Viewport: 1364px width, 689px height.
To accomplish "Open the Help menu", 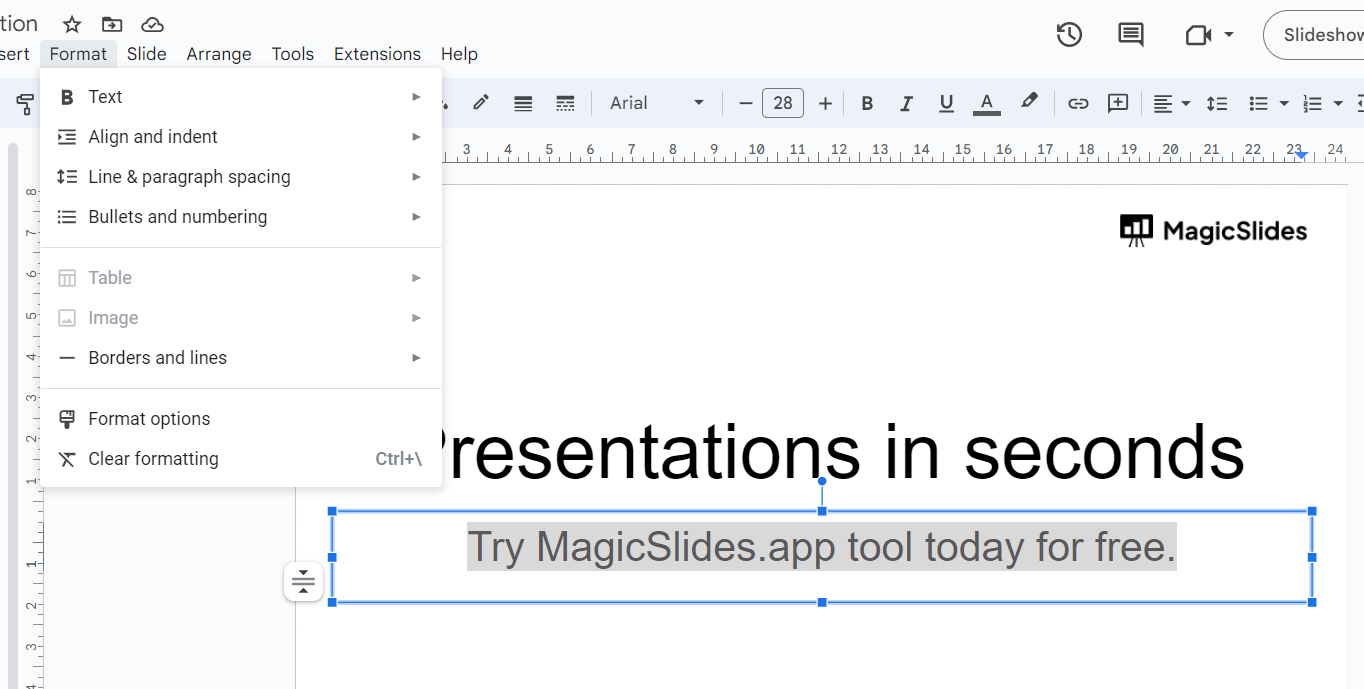I will tap(459, 54).
